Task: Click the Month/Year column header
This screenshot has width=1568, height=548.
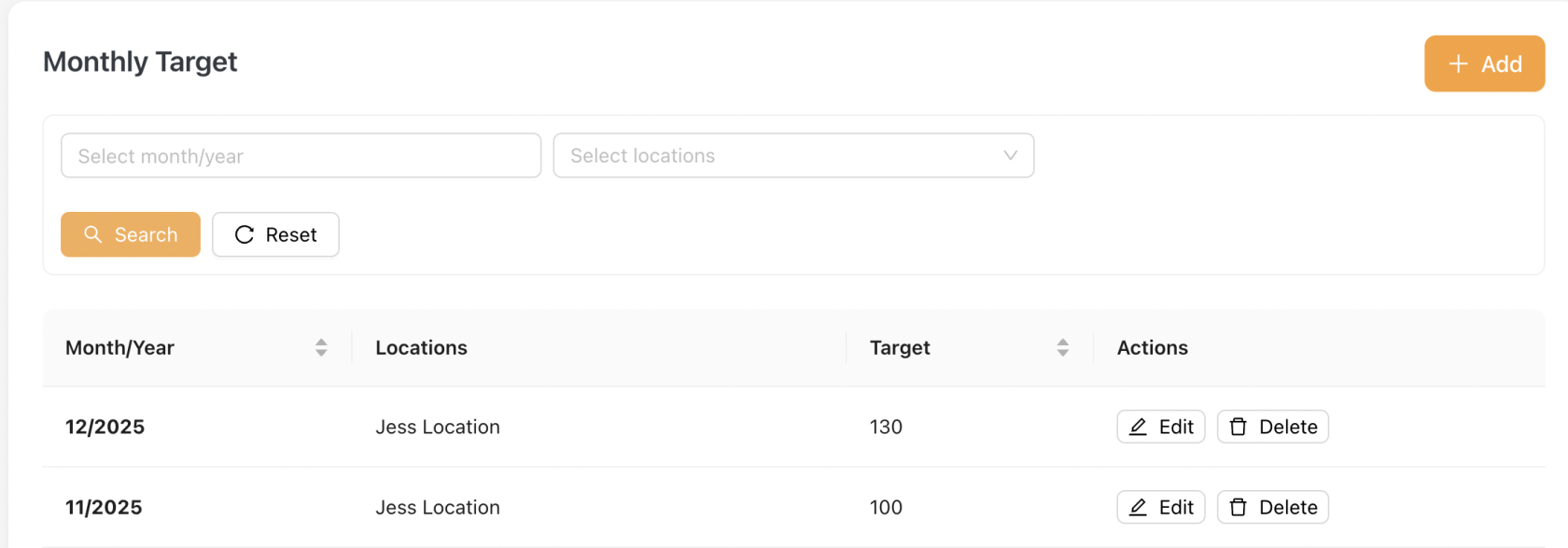Action: (120, 347)
